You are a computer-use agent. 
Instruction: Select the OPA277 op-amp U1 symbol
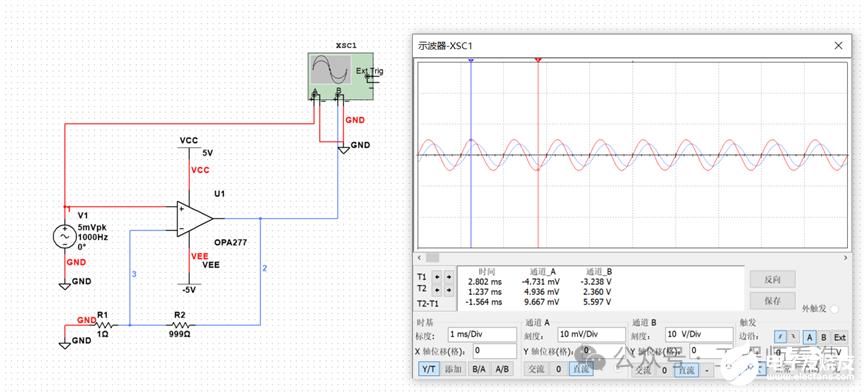(x=194, y=219)
